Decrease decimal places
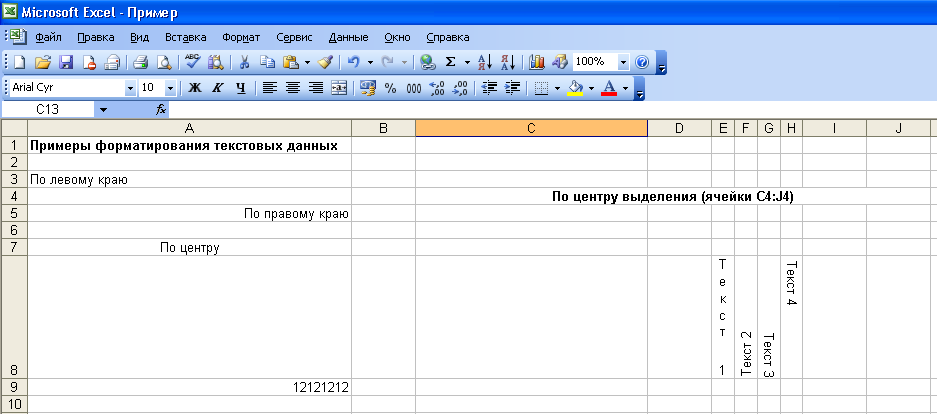 (460, 88)
